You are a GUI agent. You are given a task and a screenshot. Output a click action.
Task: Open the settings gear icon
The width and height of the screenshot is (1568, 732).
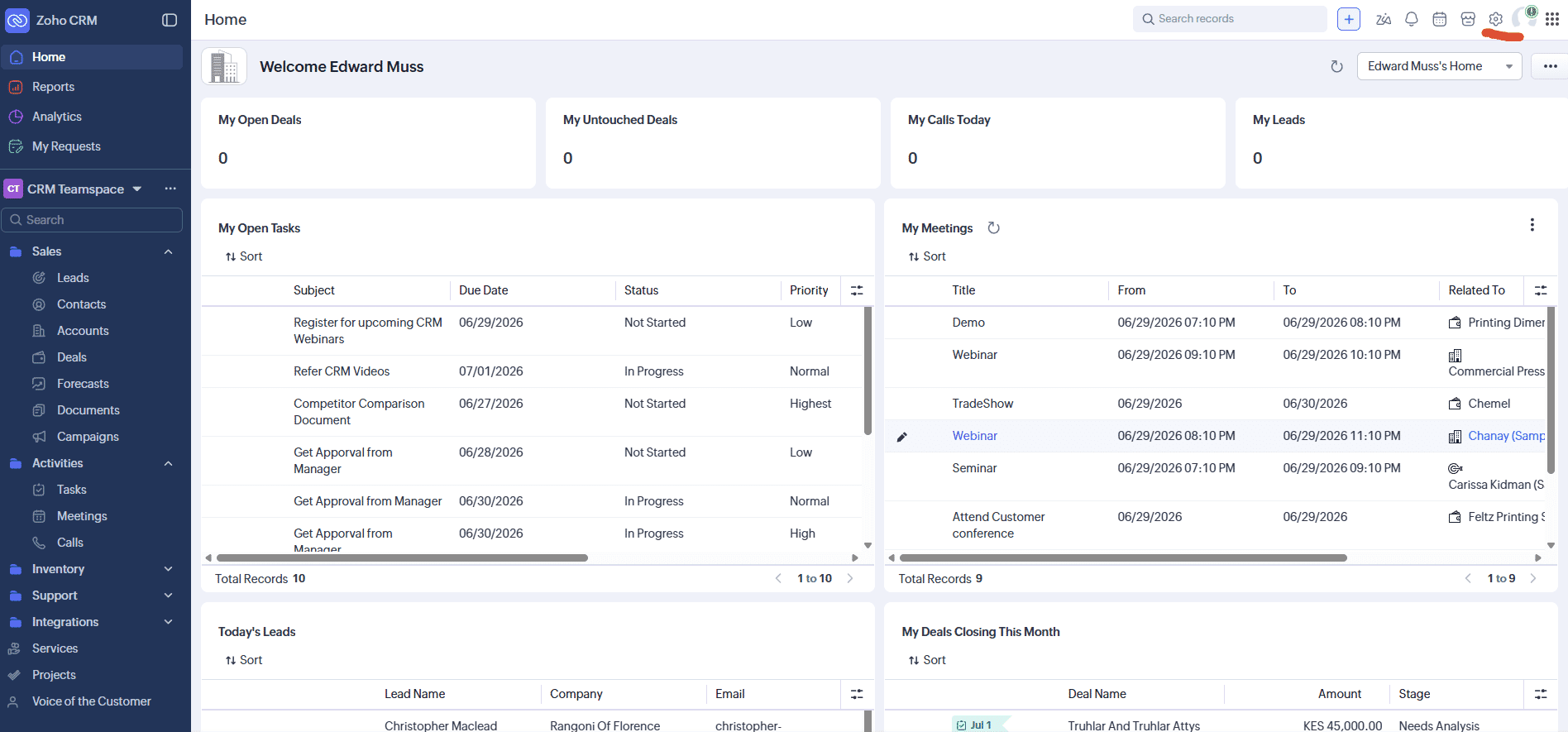click(1495, 19)
